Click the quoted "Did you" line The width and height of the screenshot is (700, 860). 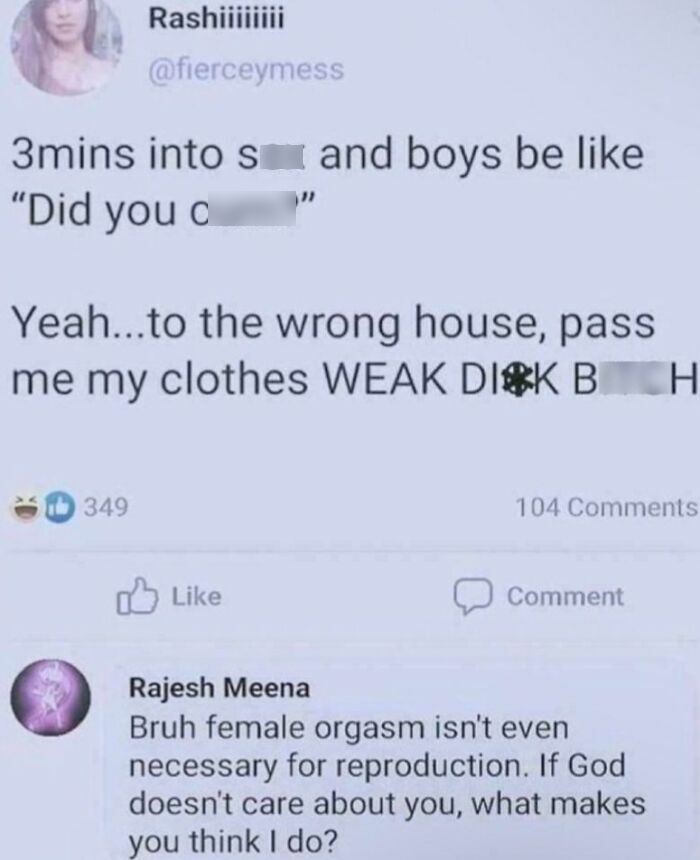(163, 211)
